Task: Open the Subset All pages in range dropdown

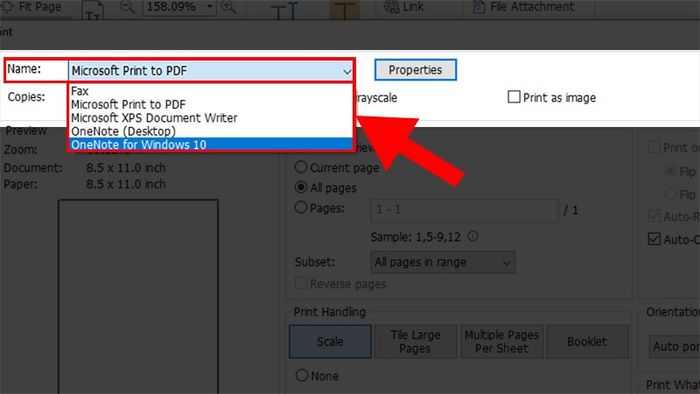Action: [x=443, y=262]
